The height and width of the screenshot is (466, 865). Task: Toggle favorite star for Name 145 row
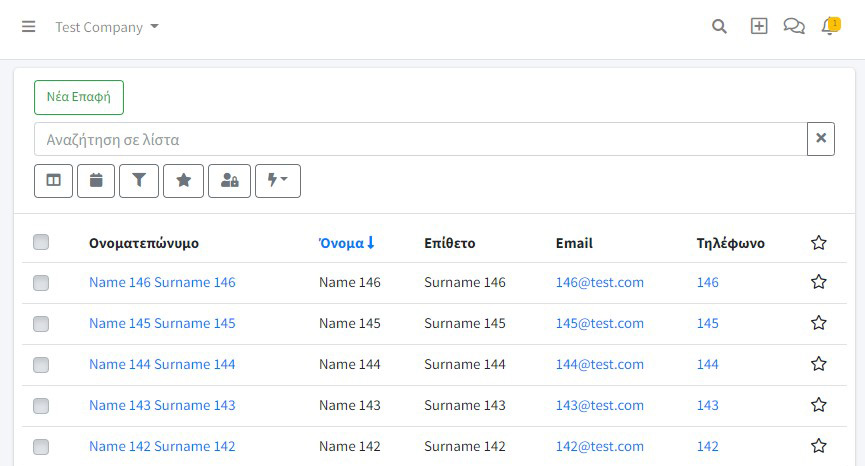819,323
